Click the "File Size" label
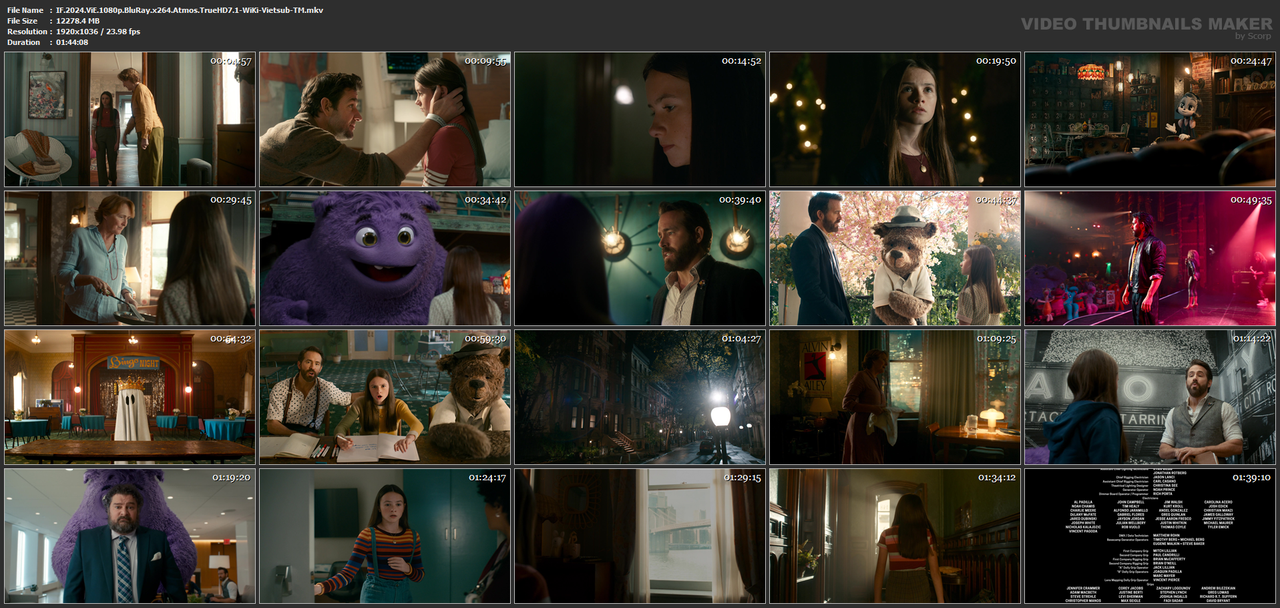The width and height of the screenshot is (1280, 608). pos(22,21)
